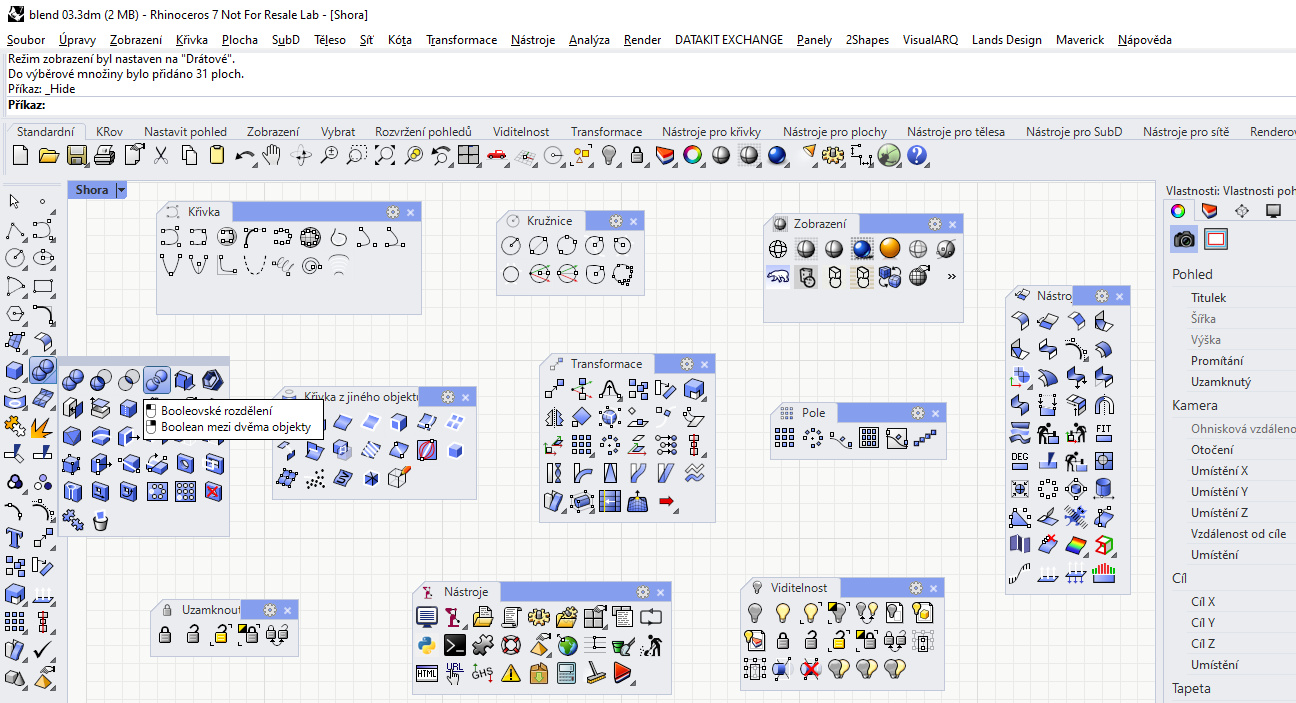
Task: Open the Křivka menu
Action: pyautogui.click(x=191, y=40)
